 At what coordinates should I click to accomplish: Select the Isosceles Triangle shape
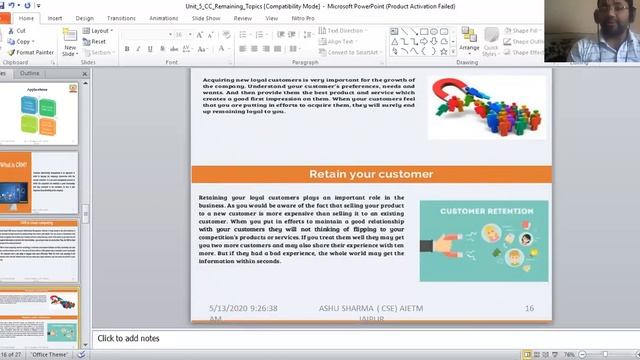[x=394, y=41]
